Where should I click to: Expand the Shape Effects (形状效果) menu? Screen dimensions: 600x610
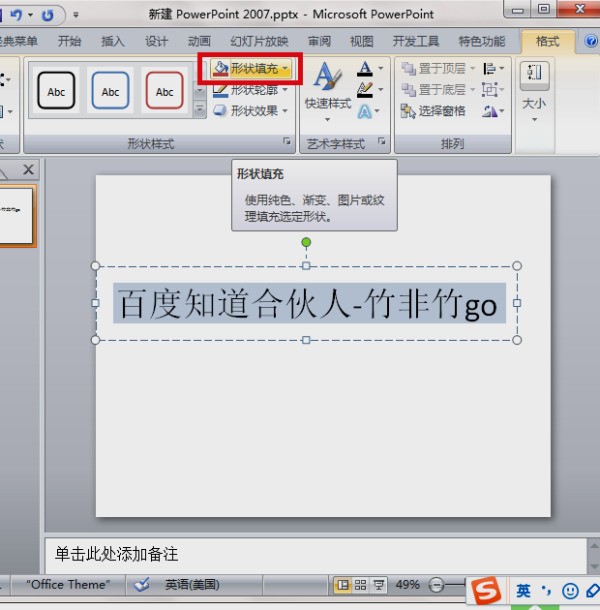(252, 111)
